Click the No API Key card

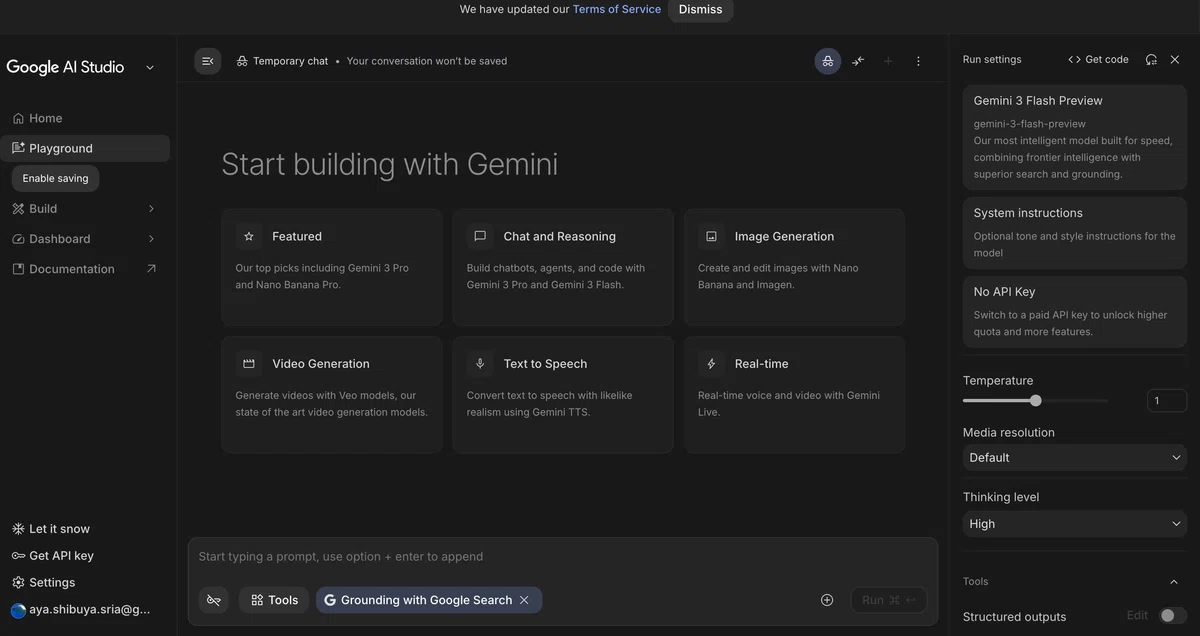point(1075,311)
